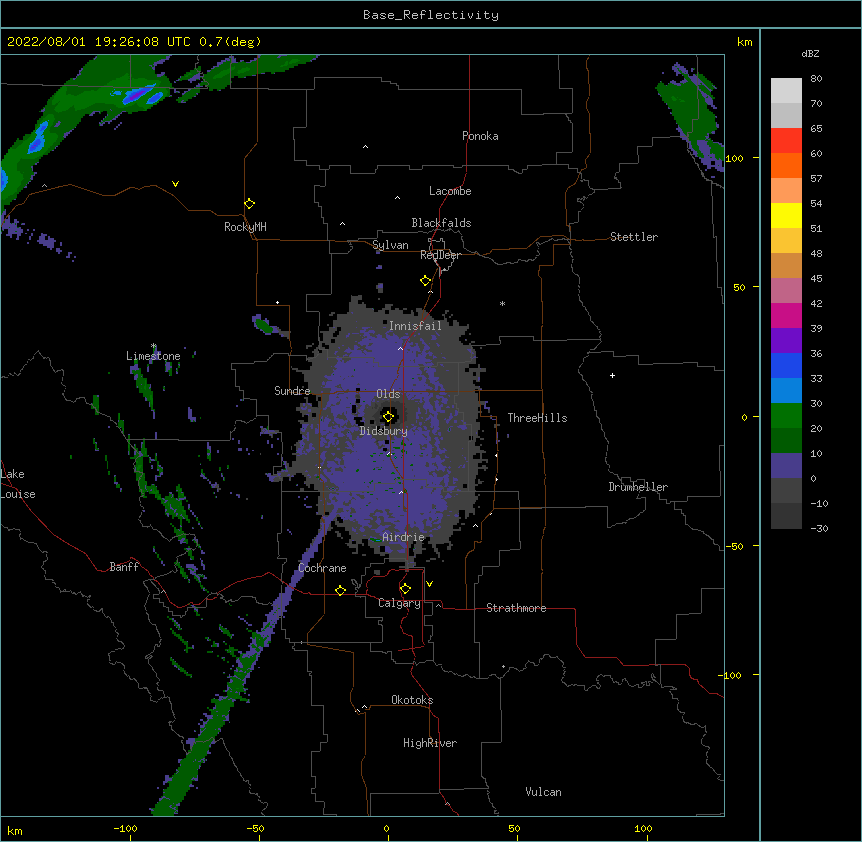
Task: Click the Calgary city label
Action: (399, 603)
